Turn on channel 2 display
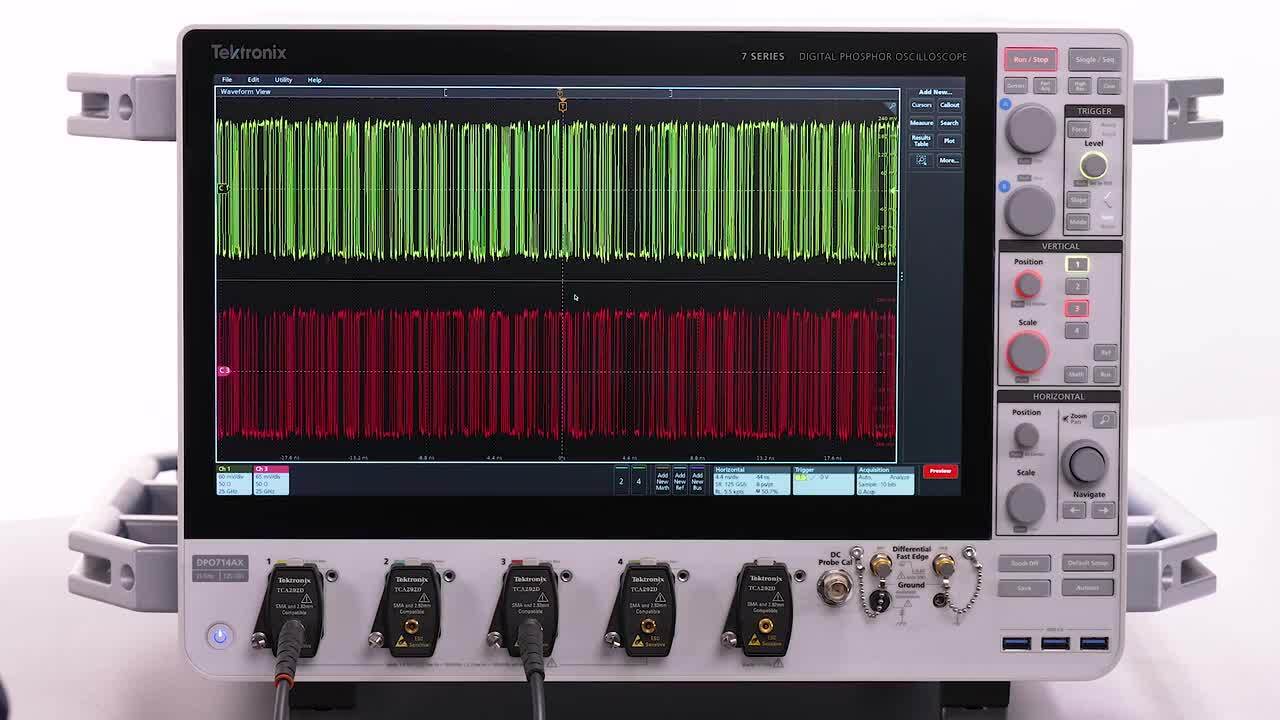 [x=620, y=480]
